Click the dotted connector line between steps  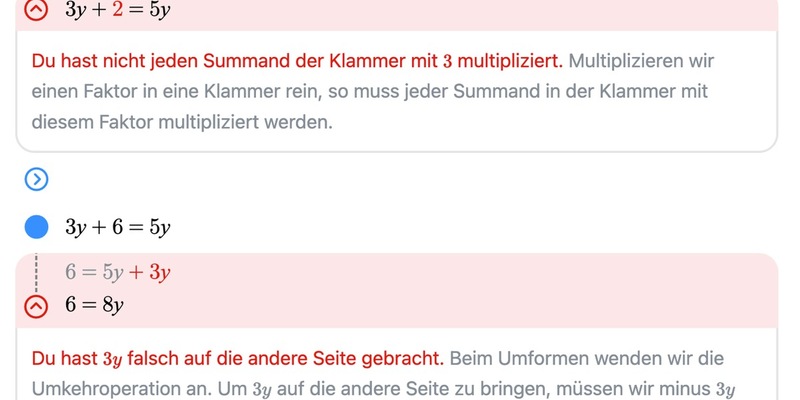[36, 271]
